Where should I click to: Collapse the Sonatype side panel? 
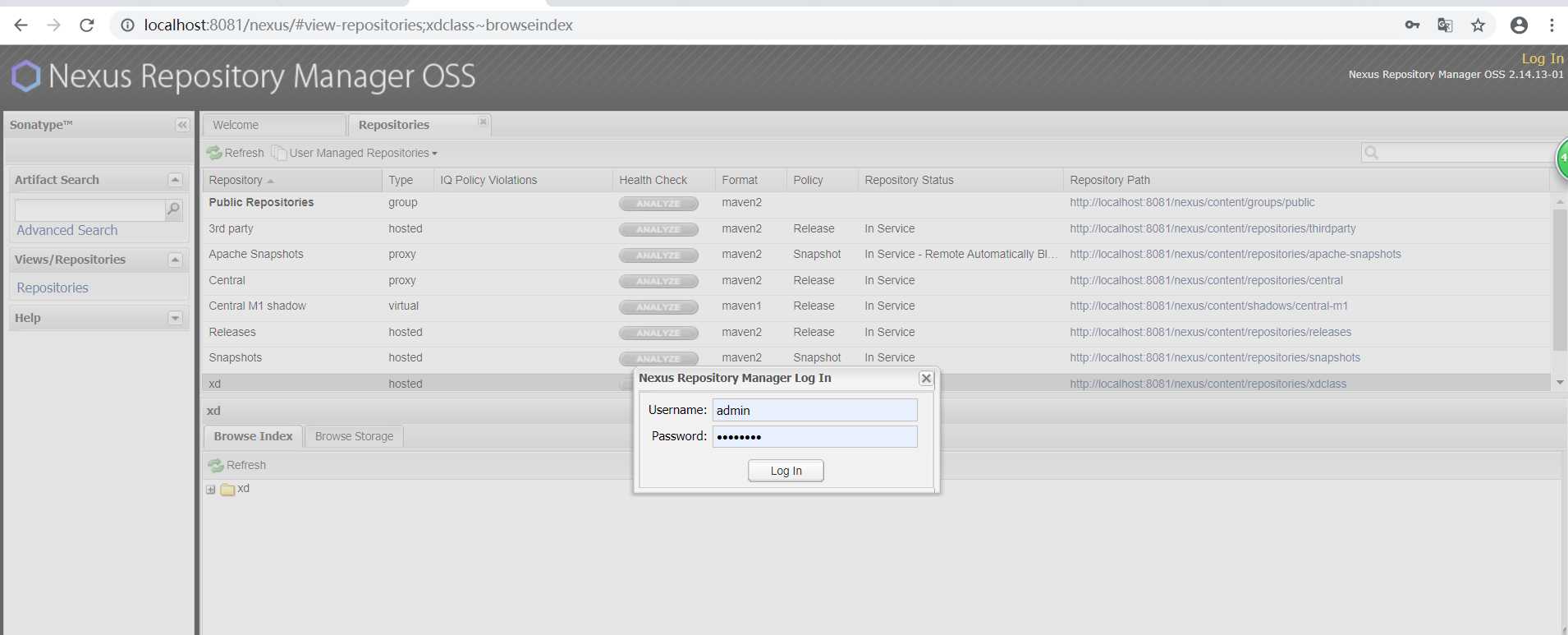point(182,125)
